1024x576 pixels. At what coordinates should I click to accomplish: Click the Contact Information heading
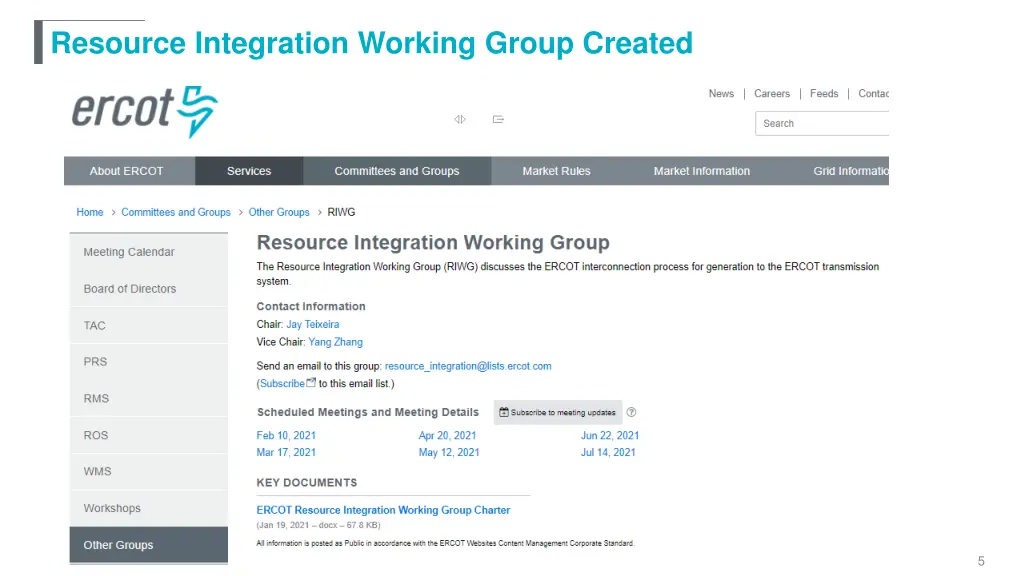click(x=311, y=306)
